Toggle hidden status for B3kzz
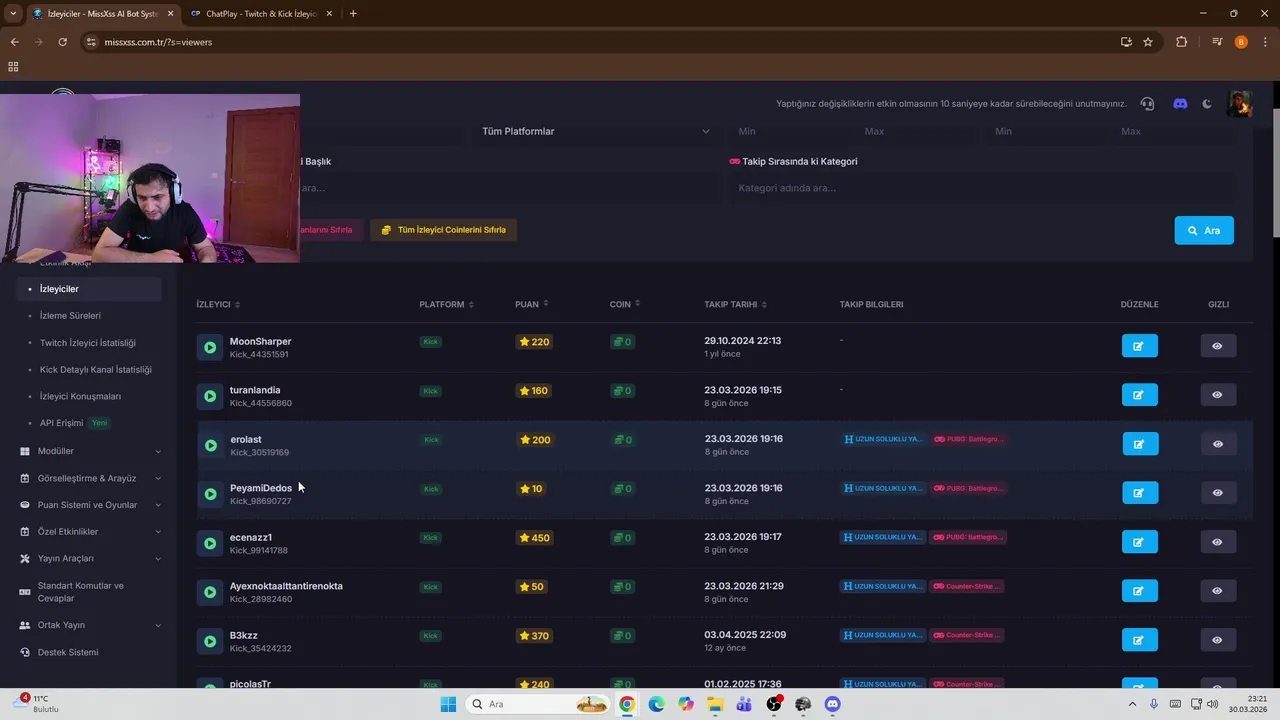Viewport: 1280px width, 720px height. tap(1217, 640)
